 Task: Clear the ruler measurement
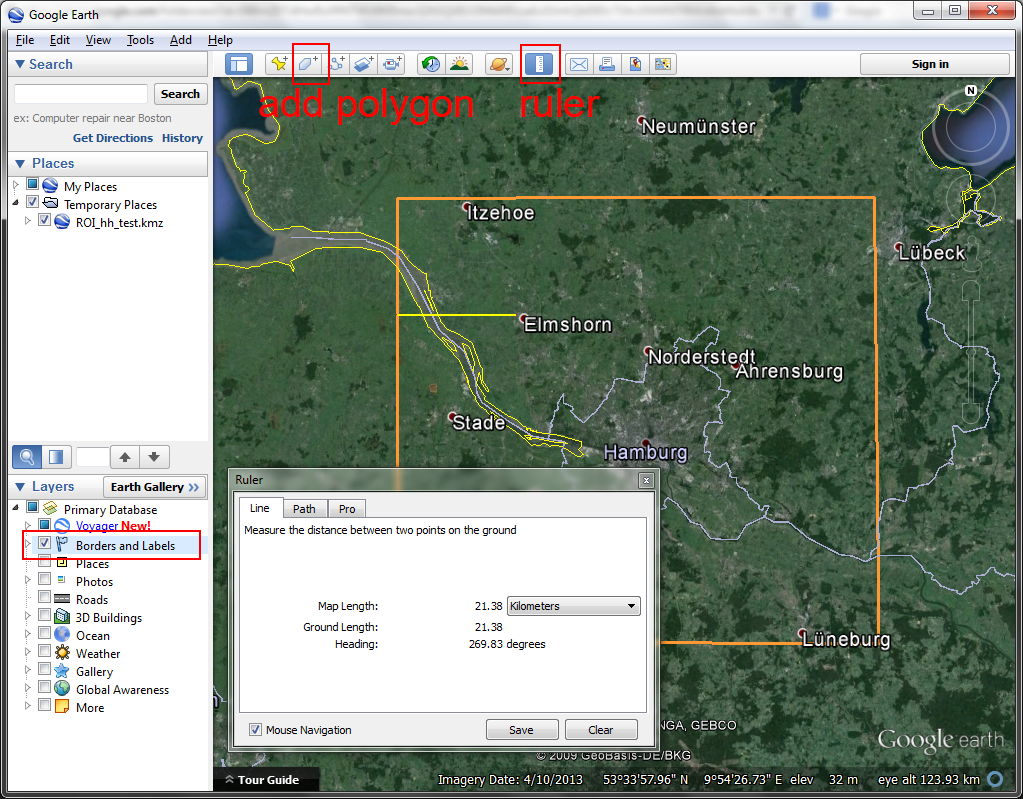tap(601, 730)
